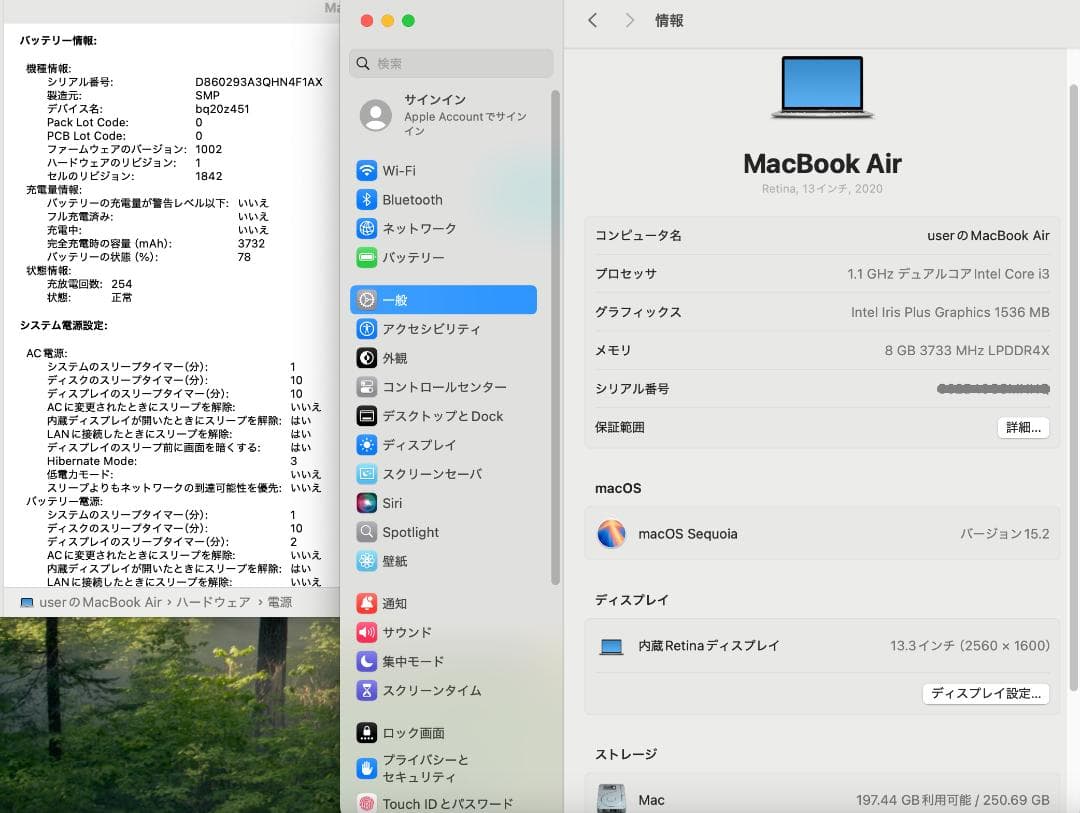Open Bluetooth settings
The image size is (1080, 813).
click(x=413, y=199)
